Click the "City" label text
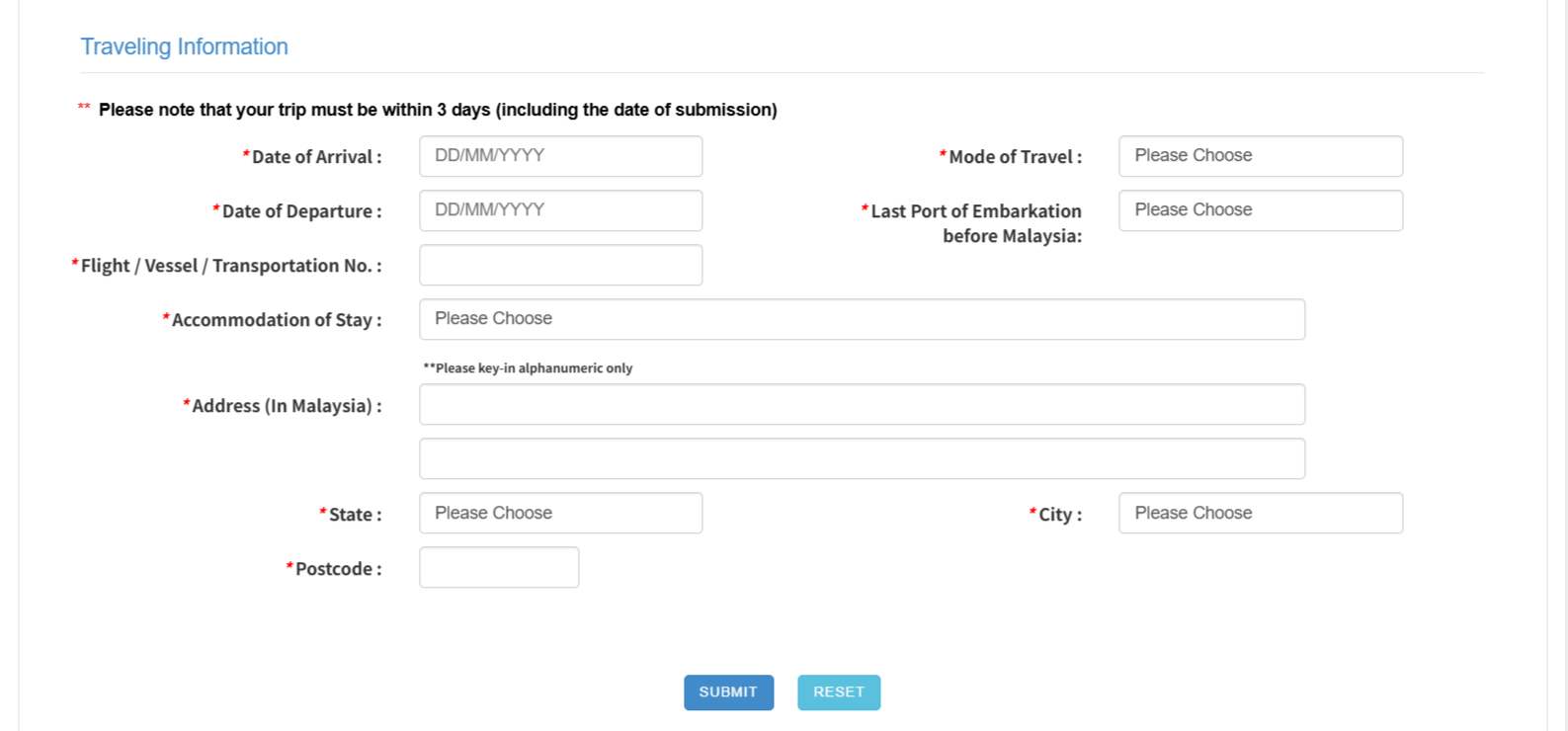Screen dimensions: 1568x731 point(1059,515)
